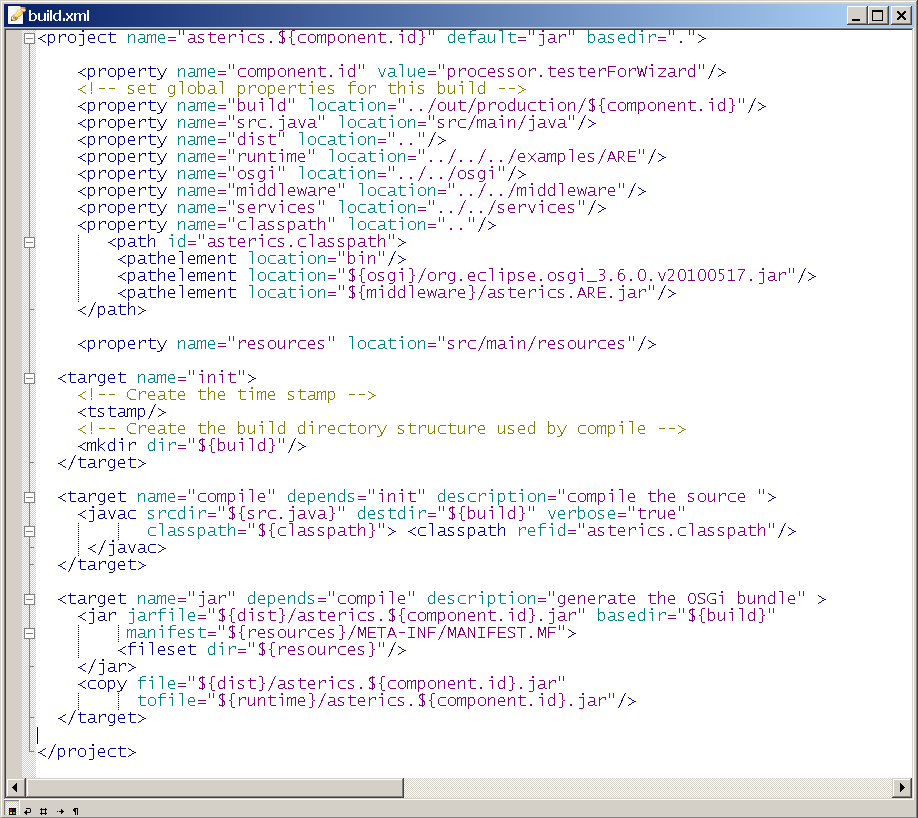Click the "tofile" attribute line

[386, 700]
